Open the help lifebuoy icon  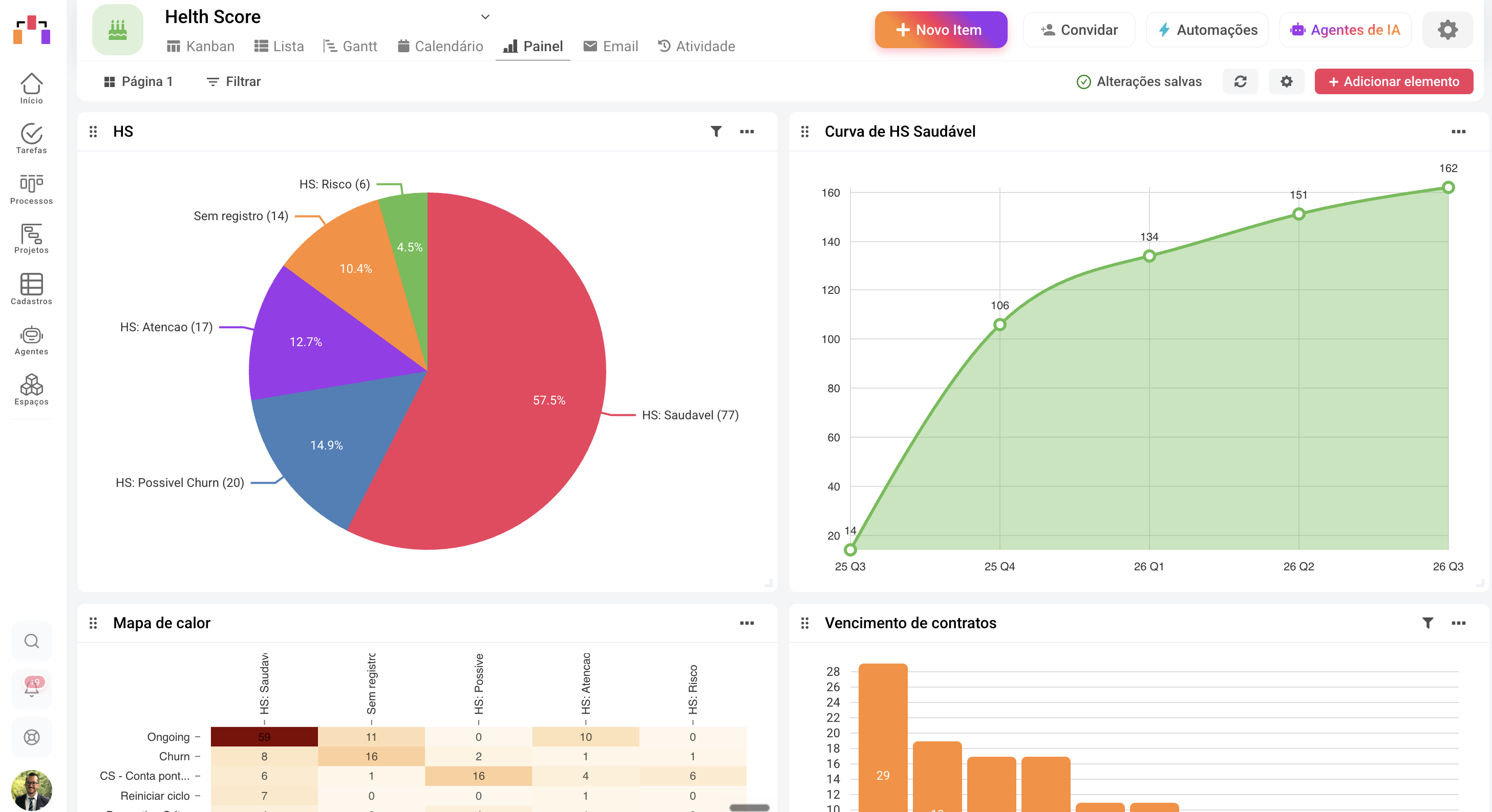click(32, 737)
